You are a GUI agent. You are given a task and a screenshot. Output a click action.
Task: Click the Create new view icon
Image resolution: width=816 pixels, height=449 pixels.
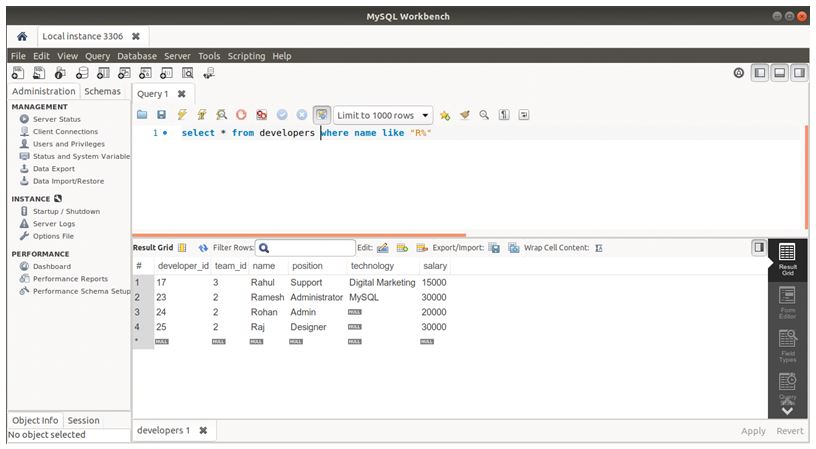tap(124, 73)
